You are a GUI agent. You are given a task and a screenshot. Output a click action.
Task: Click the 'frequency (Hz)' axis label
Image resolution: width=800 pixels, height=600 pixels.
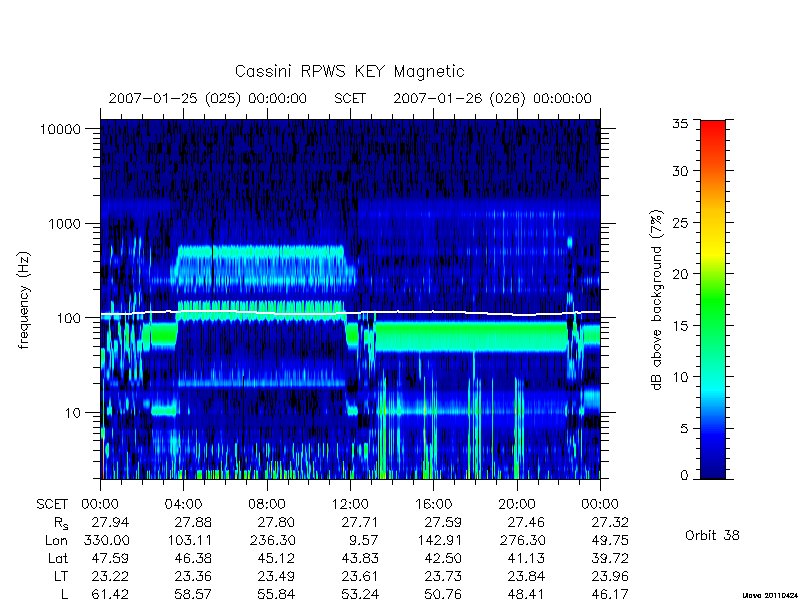(23, 300)
